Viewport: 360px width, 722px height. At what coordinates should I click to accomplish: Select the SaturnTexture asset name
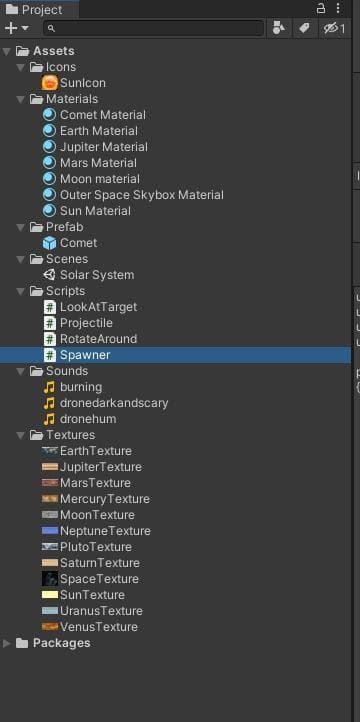coord(100,563)
